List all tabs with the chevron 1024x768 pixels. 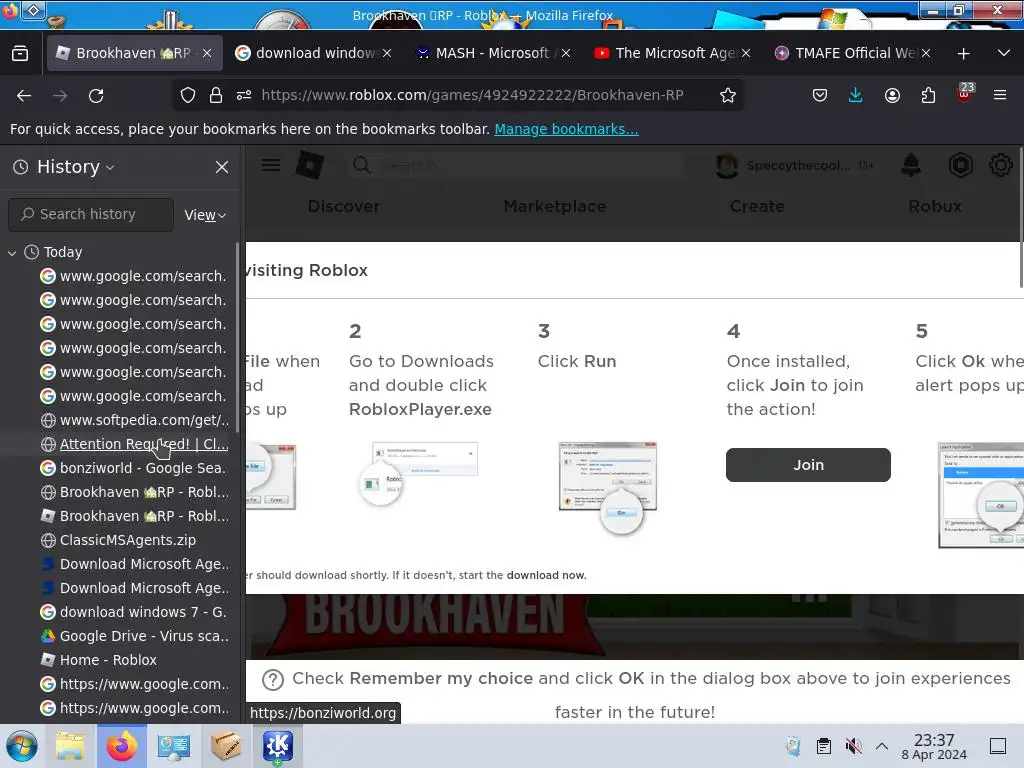(x=1004, y=53)
